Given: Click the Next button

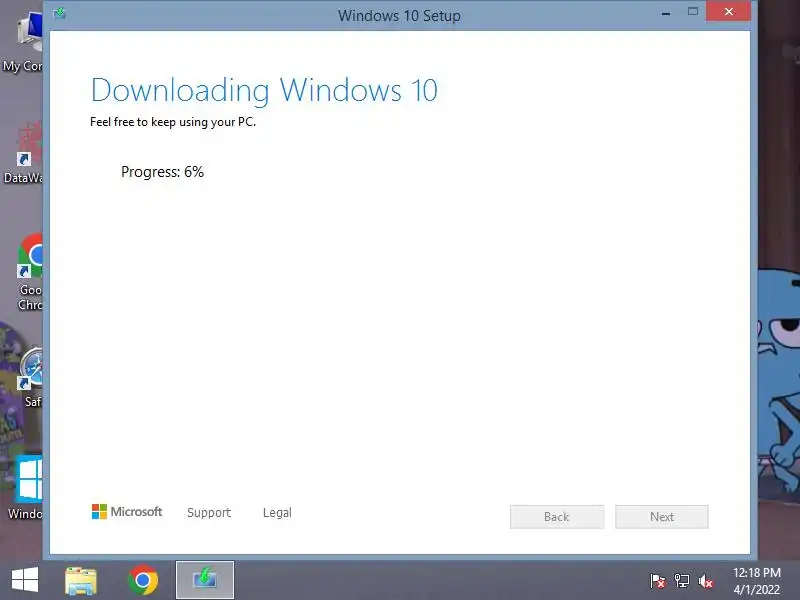Looking at the screenshot, I should [x=662, y=517].
